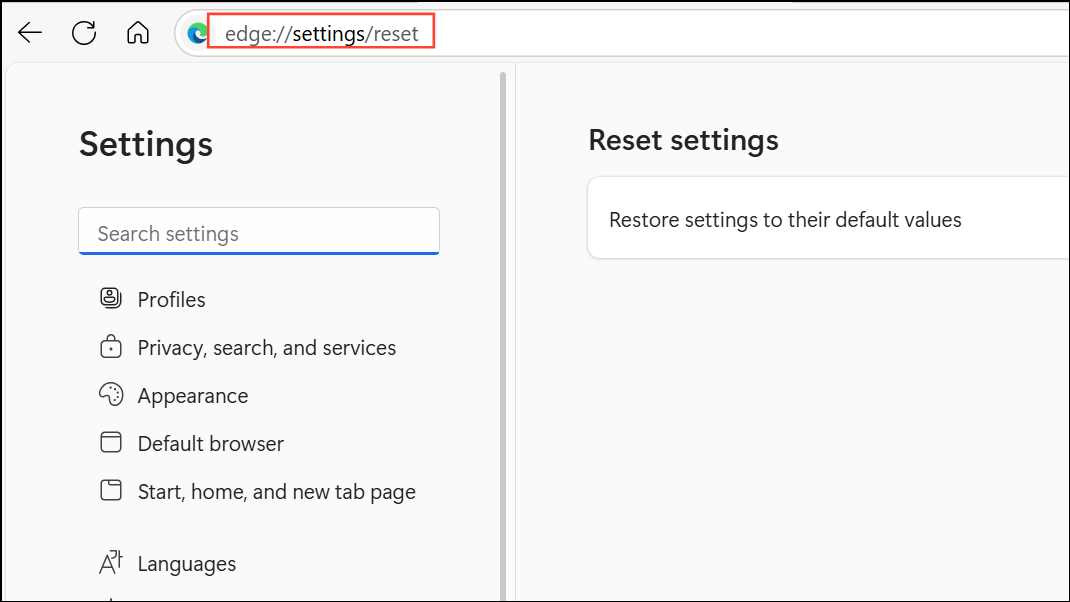
Task: Click the Edge logo in the address bar
Action: click(x=198, y=34)
